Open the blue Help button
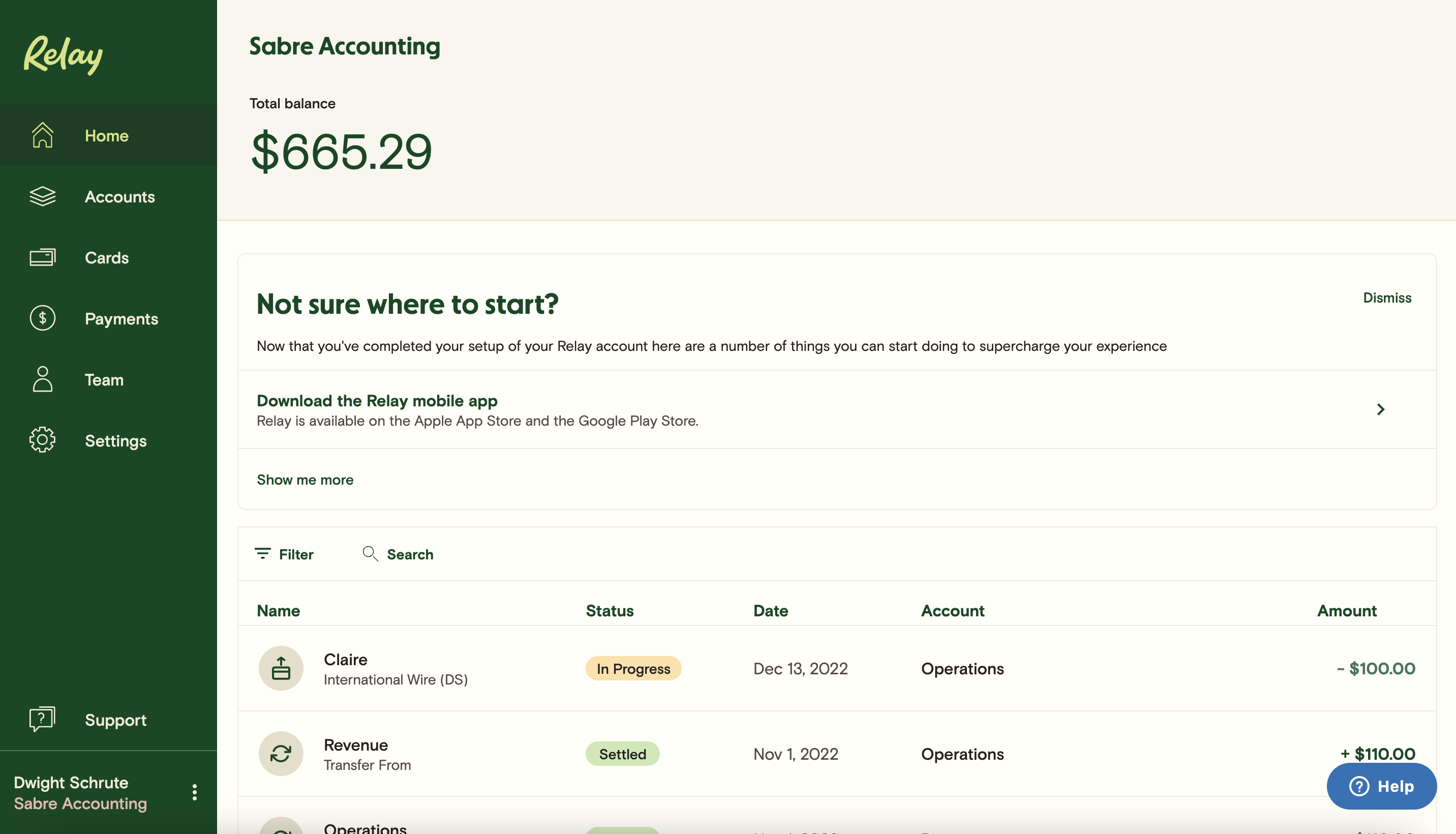Screen dimensions: 1456x834 (x=1382, y=786)
